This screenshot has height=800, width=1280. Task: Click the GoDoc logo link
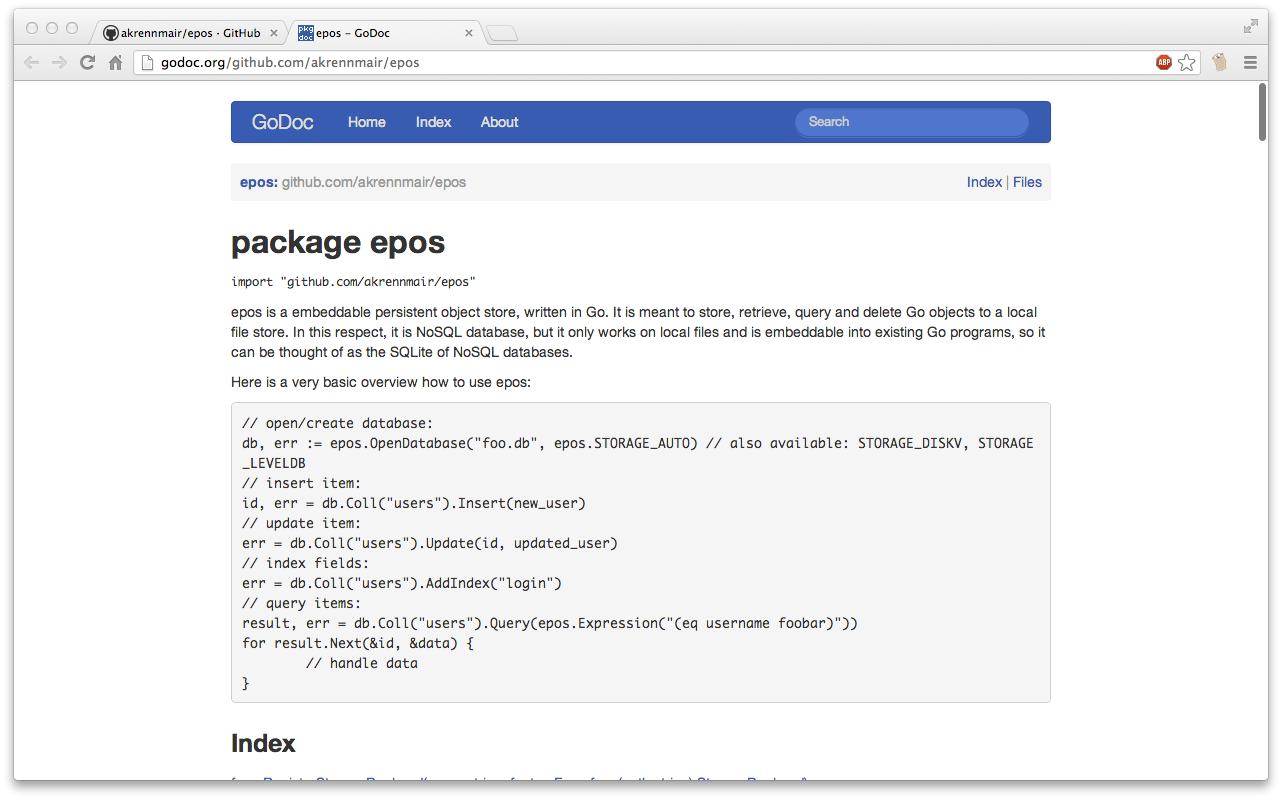coord(282,122)
